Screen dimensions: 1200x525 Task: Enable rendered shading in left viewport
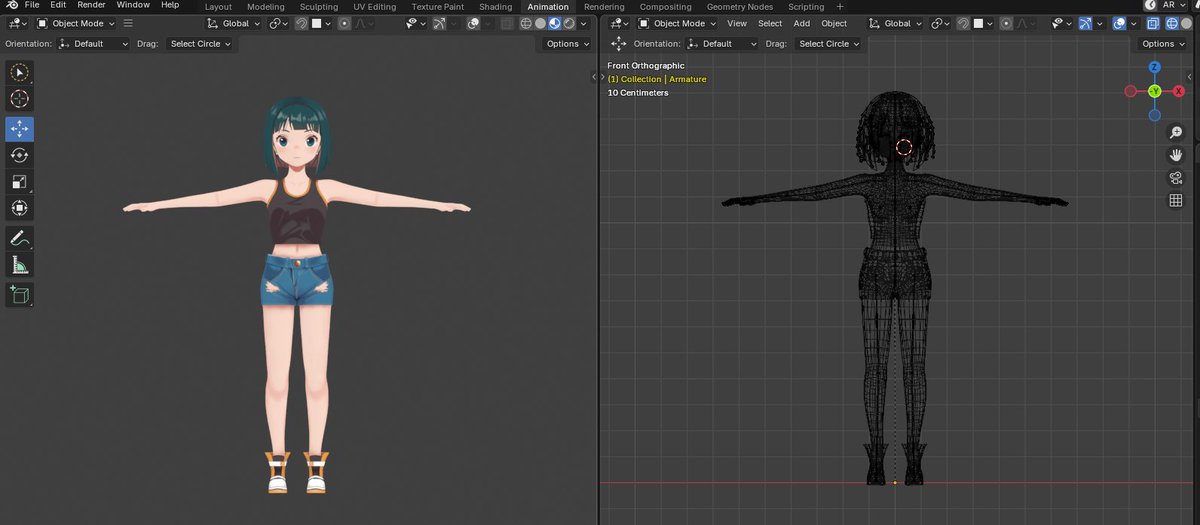(568, 23)
